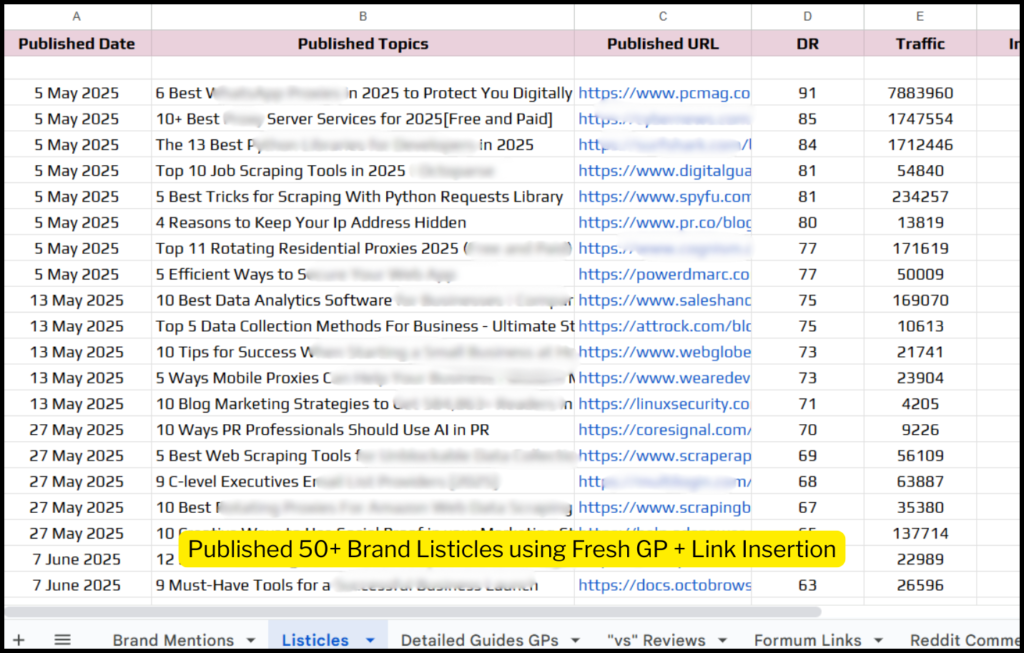Viewport: 1024px width, 653px height.
Task: Switch to Brand Mentions sheet tab
Action: 173,640
